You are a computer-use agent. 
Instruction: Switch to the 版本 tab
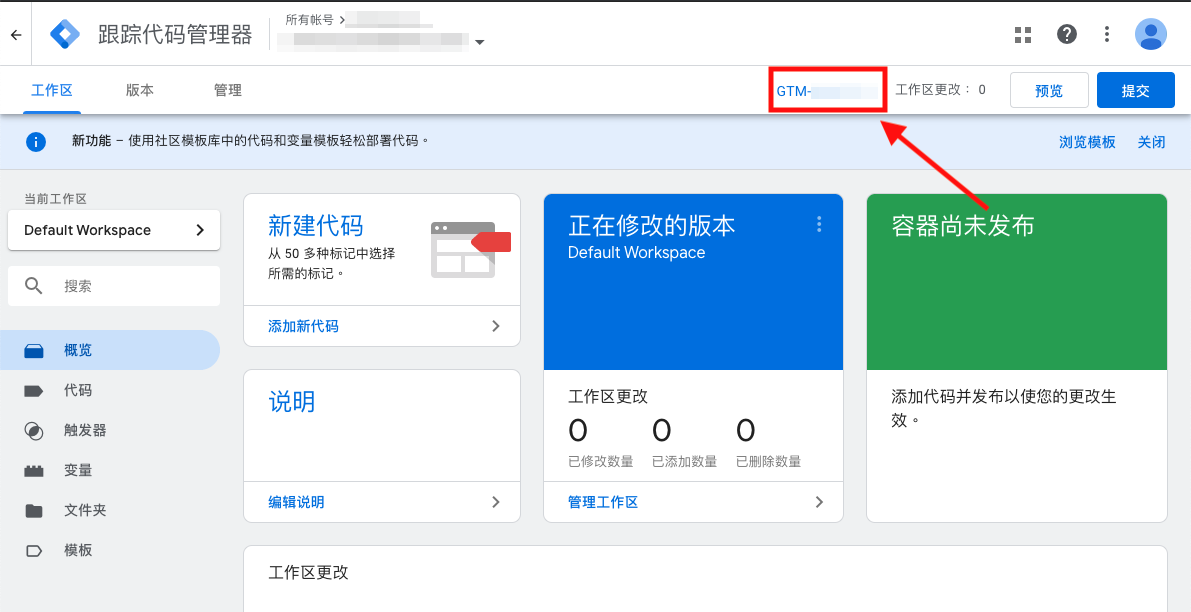tap(140, 90)
